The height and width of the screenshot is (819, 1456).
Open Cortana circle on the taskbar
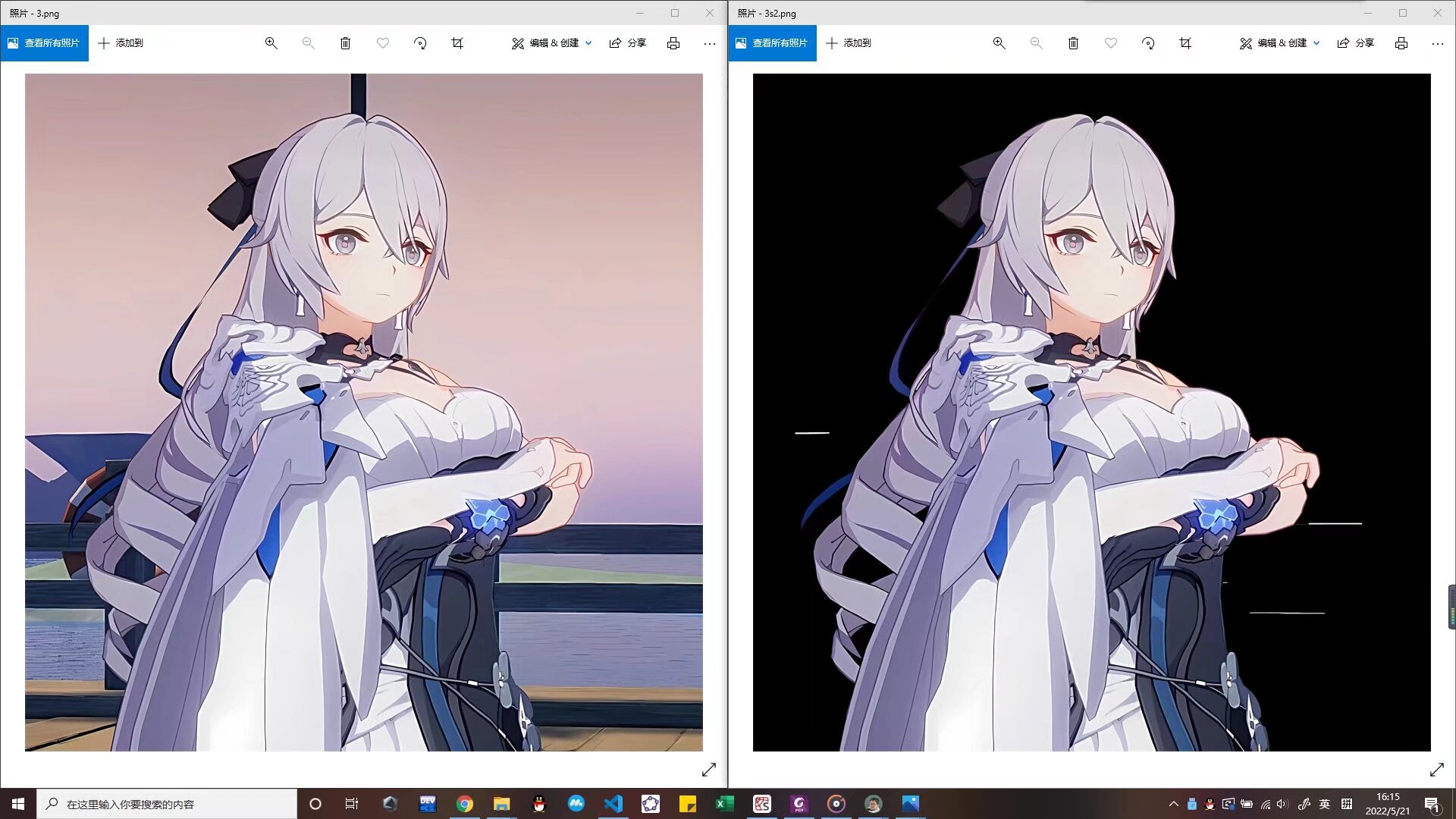315,804
